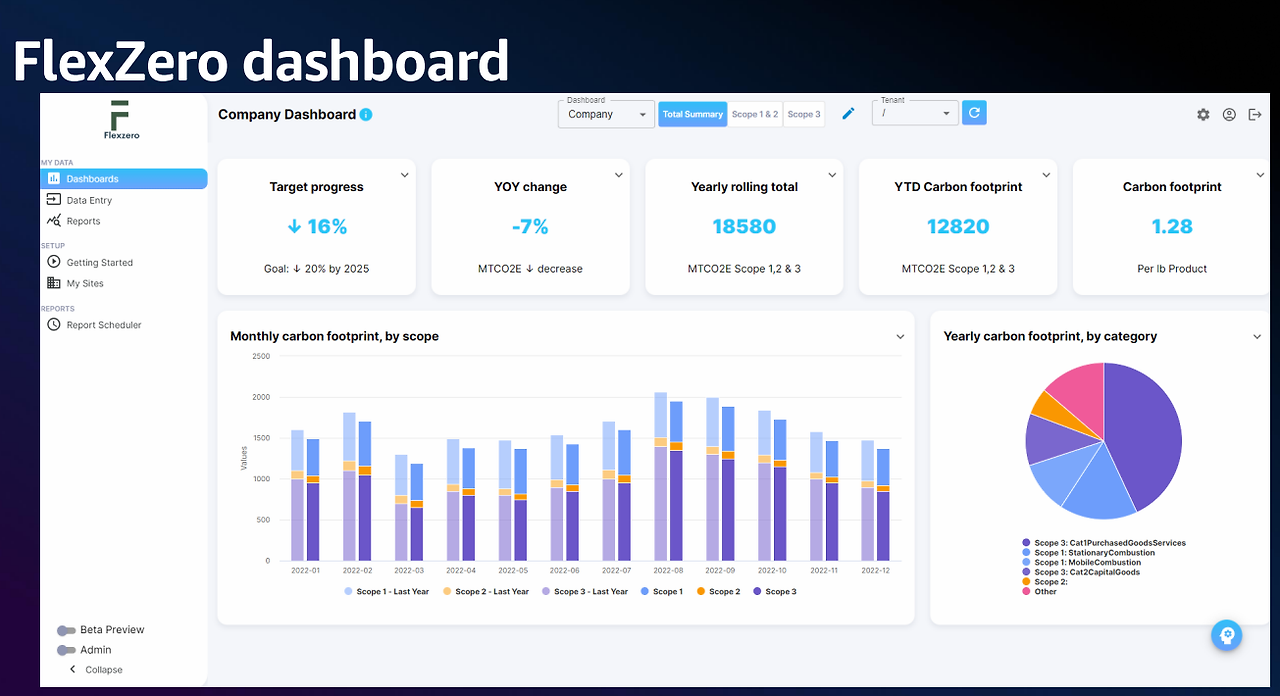Expand the Yearly rolling total card menu
Screen dimensions: 1280x696
tap(833, 175)
